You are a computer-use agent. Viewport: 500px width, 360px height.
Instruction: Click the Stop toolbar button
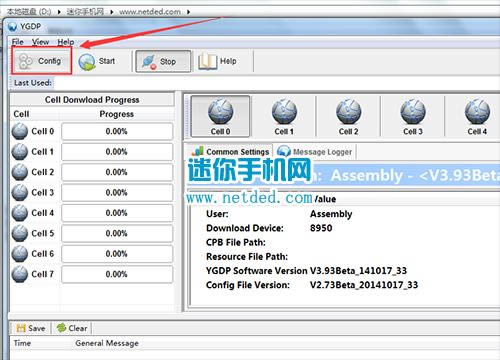(163, 61)
